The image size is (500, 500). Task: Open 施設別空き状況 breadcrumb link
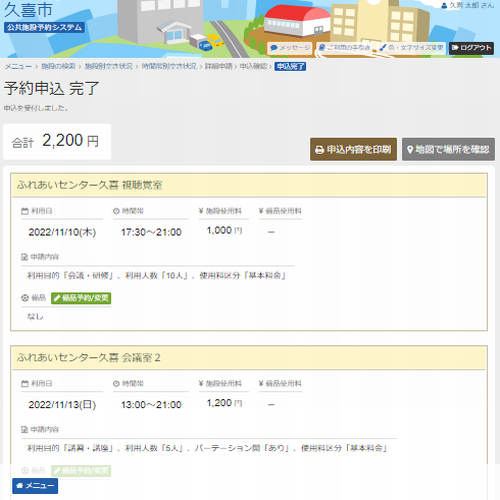coord(108,67)
